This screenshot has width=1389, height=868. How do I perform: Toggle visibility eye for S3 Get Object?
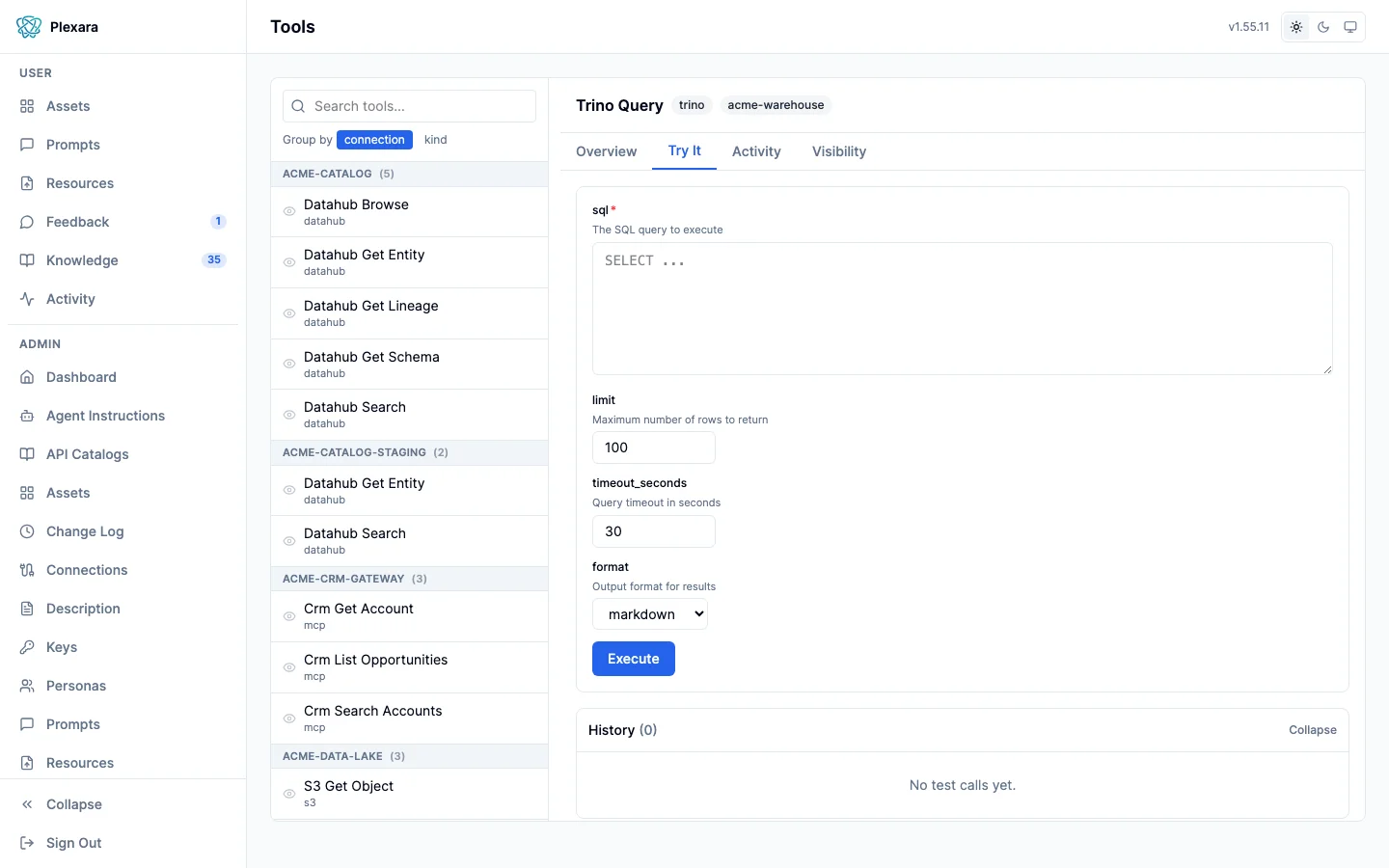[x=289, y=794]
